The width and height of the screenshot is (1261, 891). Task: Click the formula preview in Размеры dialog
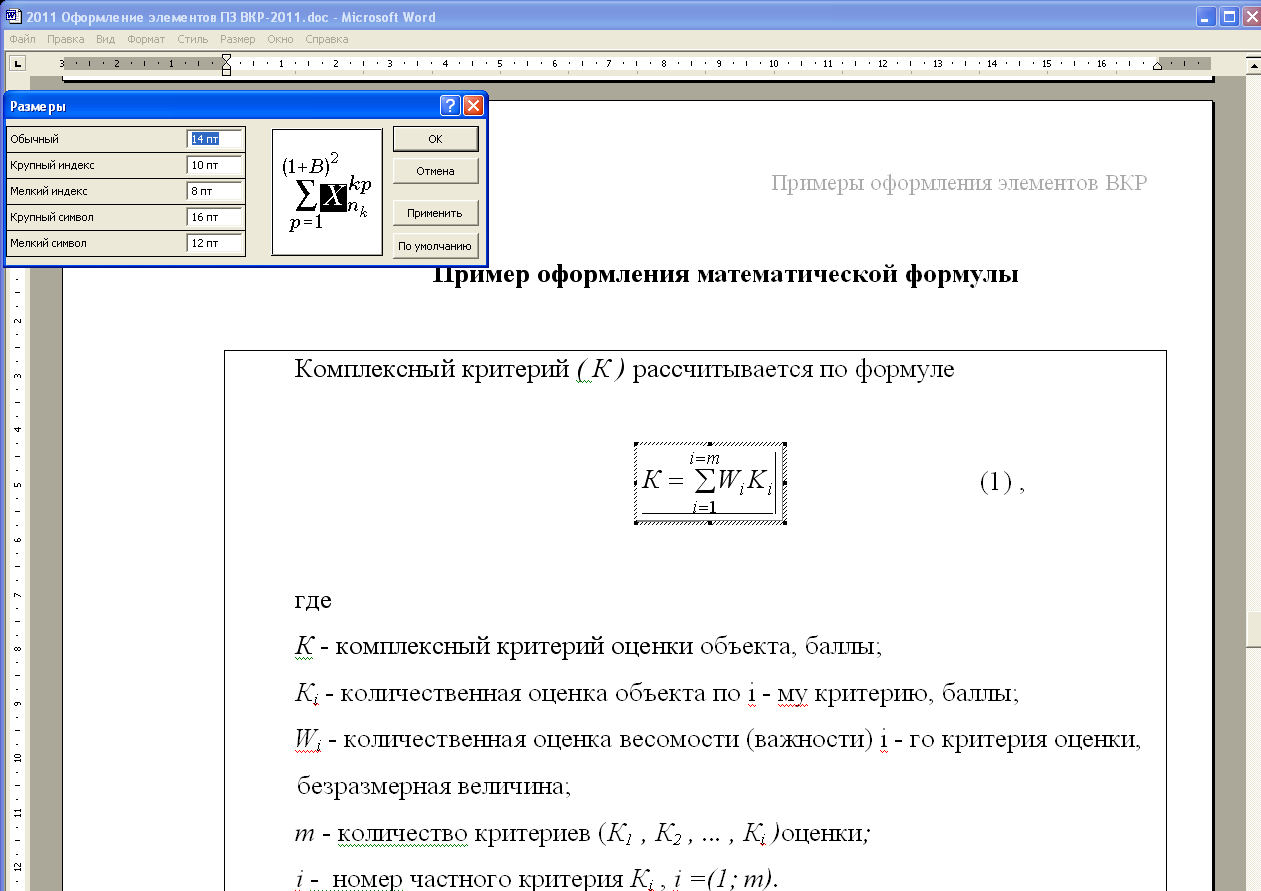(327, 192)
